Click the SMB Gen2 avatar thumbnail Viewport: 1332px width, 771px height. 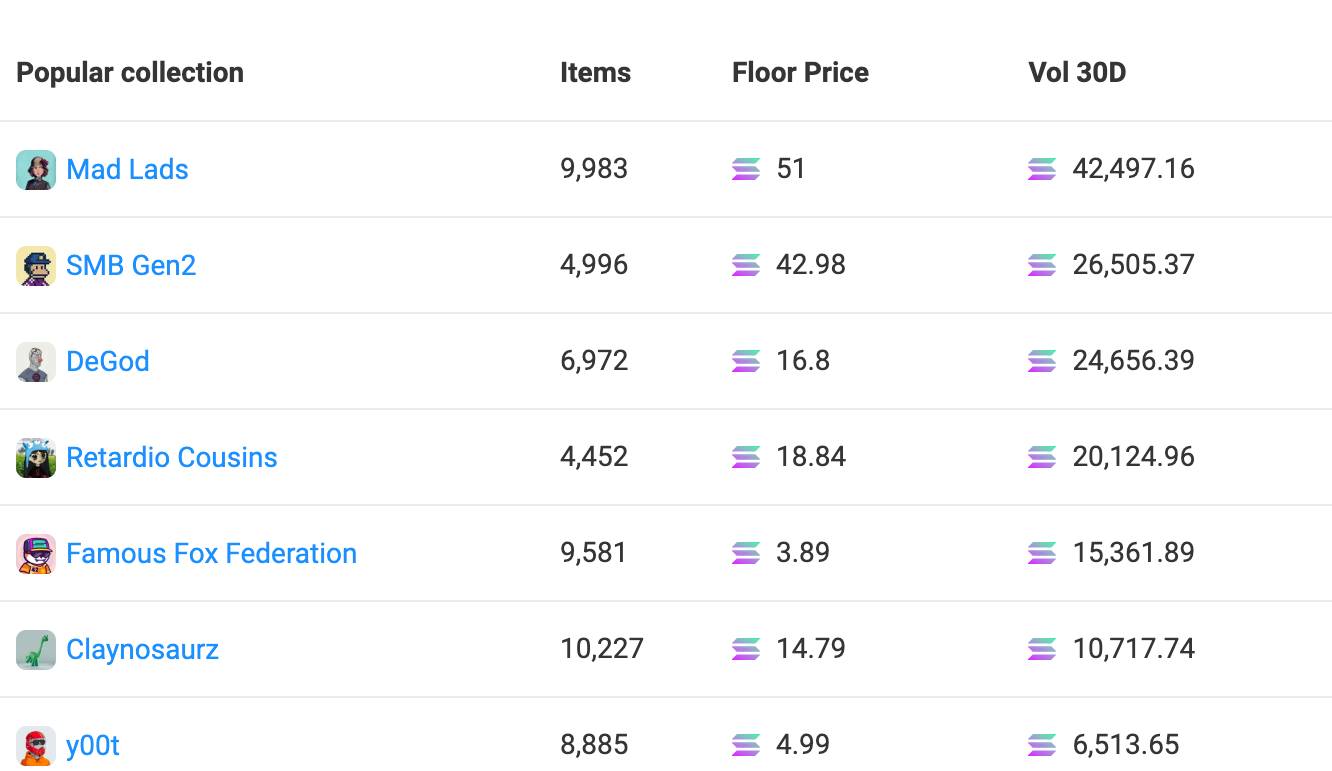tap(36, 266)
